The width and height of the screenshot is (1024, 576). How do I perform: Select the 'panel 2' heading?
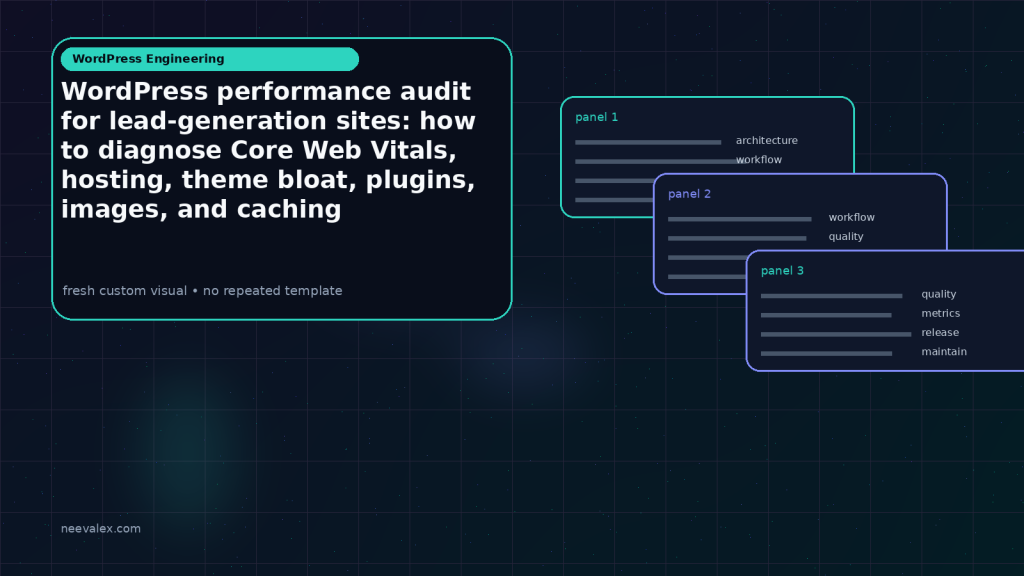689,194
